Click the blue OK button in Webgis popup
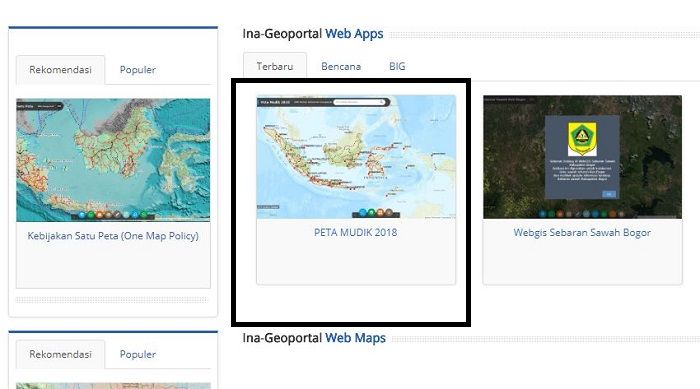 pyautogui.click(x=609, y=194)
